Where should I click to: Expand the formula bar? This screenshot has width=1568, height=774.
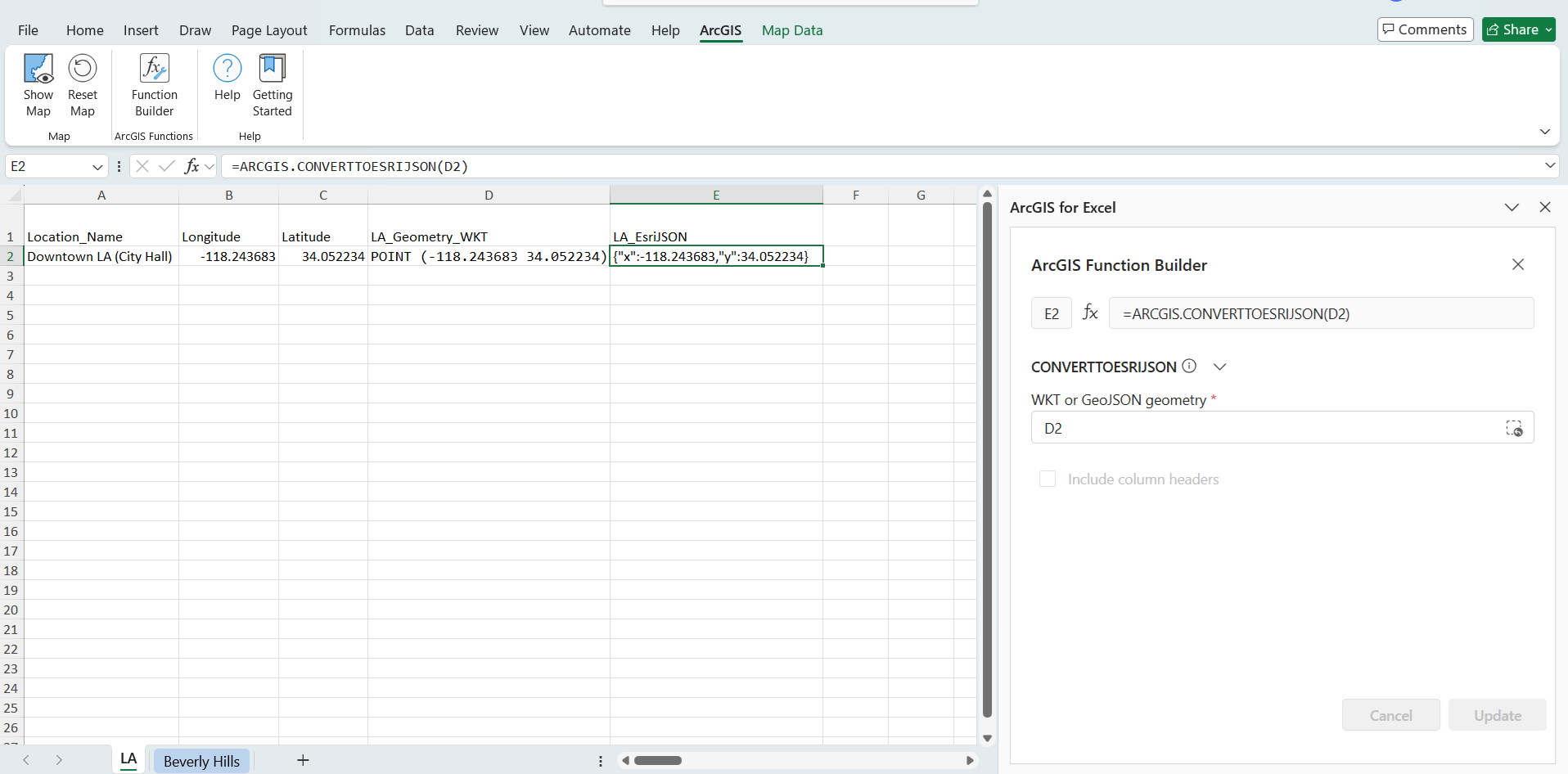(x=1550, y=165)
